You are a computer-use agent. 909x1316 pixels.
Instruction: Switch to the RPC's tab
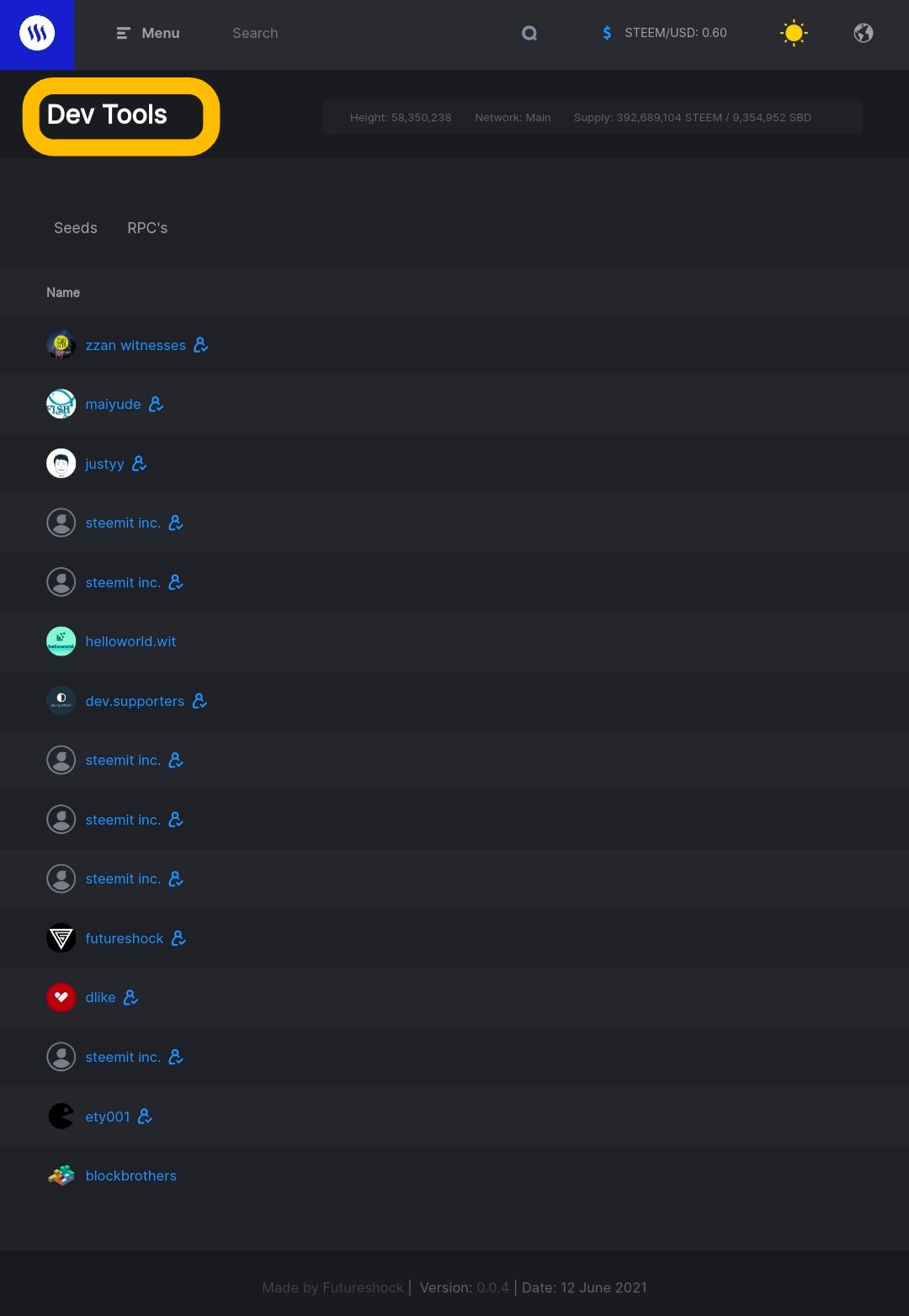point(147,228)
